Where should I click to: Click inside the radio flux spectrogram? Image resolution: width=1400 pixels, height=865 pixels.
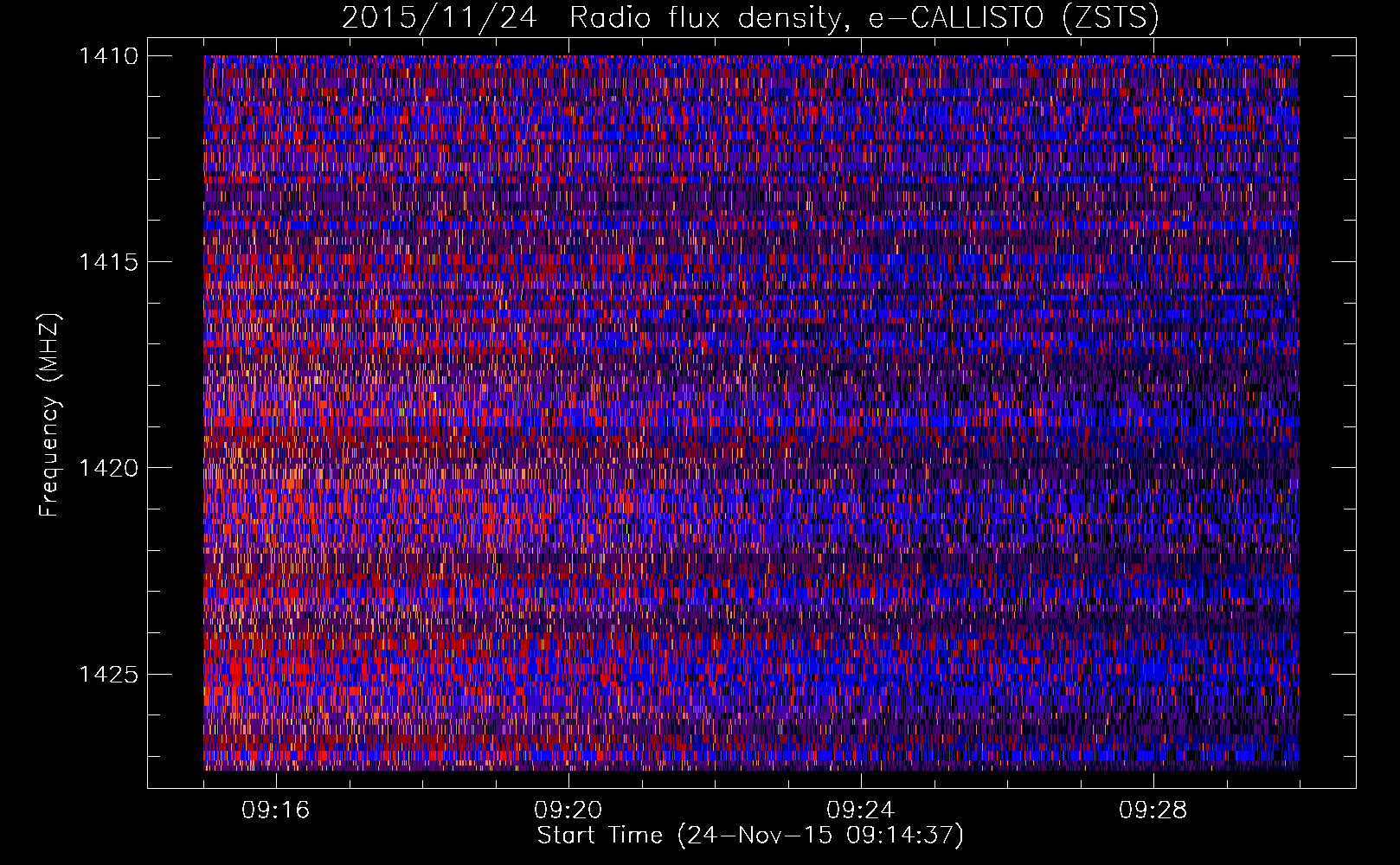(x=751, y=413)
